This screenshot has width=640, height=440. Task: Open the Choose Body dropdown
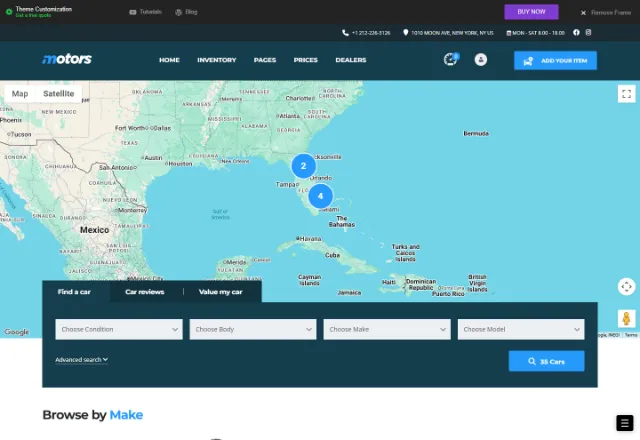click(x=253, y=329)
